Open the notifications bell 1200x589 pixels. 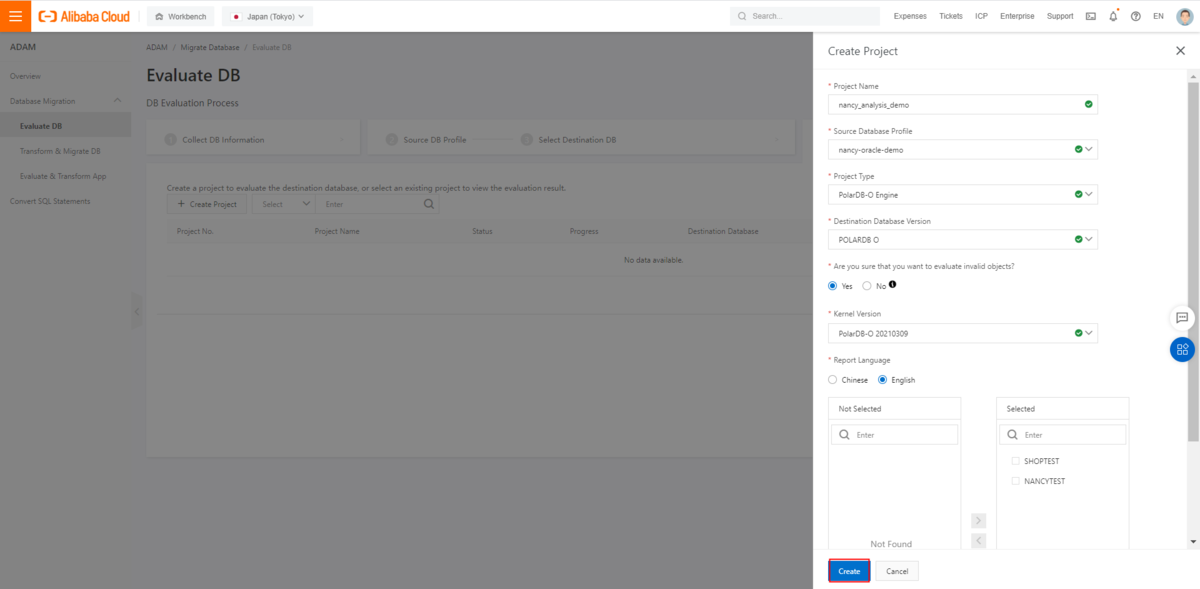point(1113,16)
